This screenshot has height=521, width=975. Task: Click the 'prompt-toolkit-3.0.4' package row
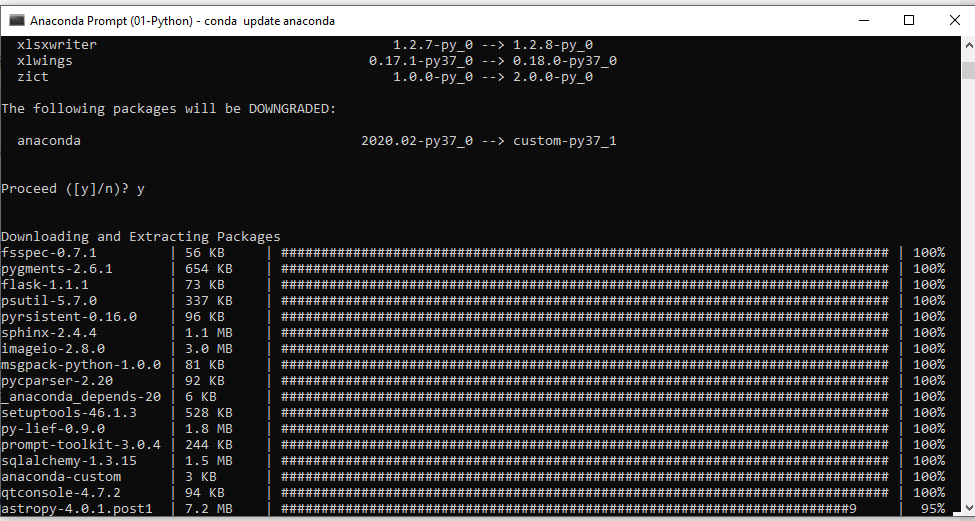(x=473, y=445)
